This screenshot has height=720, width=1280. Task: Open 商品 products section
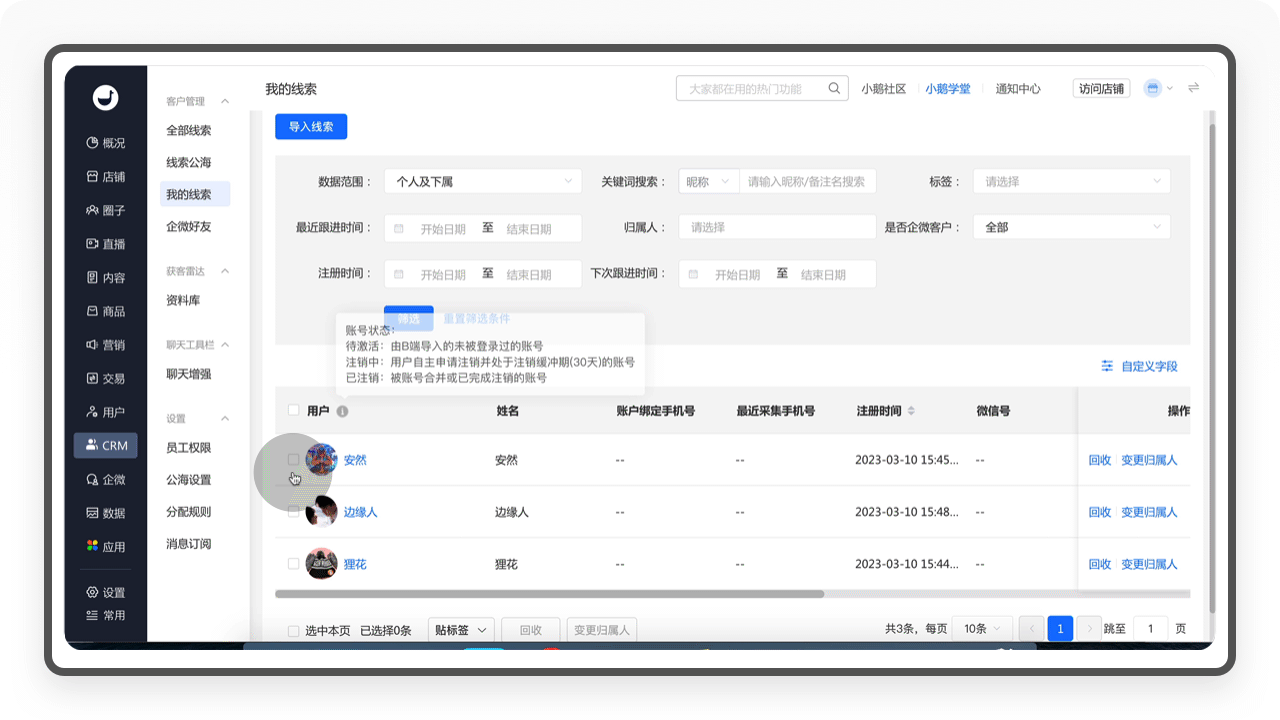click(x=106, y=312)
